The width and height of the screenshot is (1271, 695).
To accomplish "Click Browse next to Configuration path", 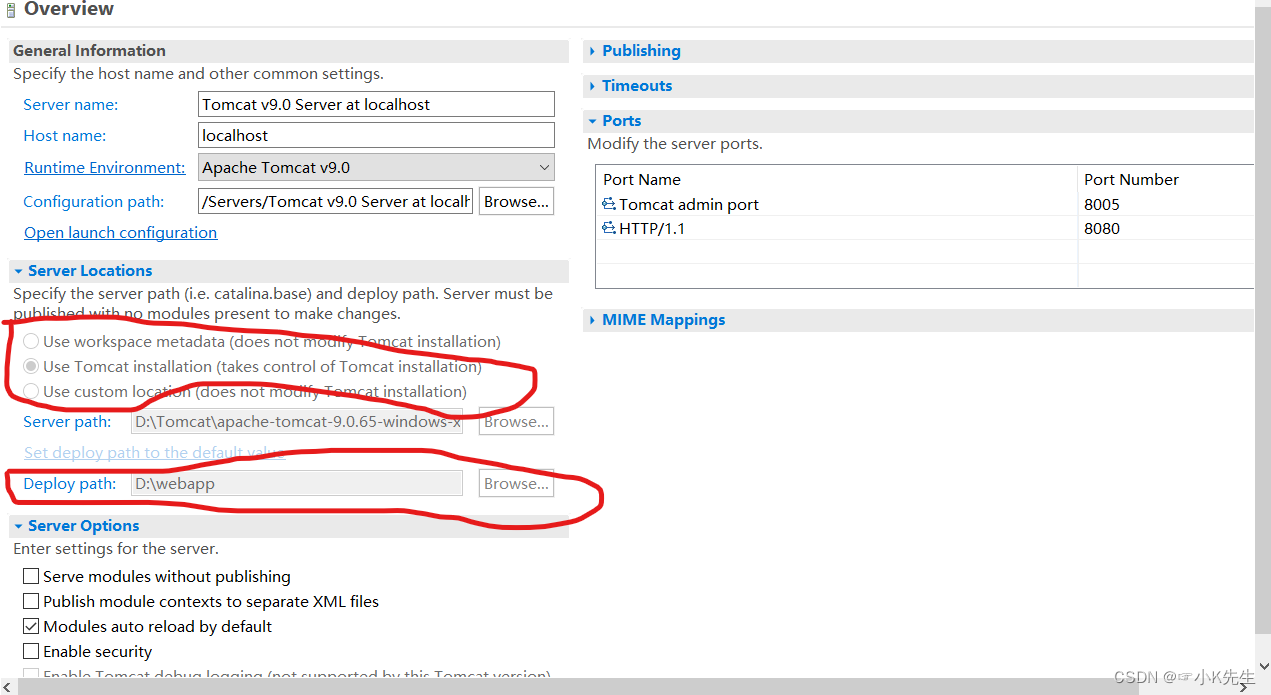I will point(516,201).
